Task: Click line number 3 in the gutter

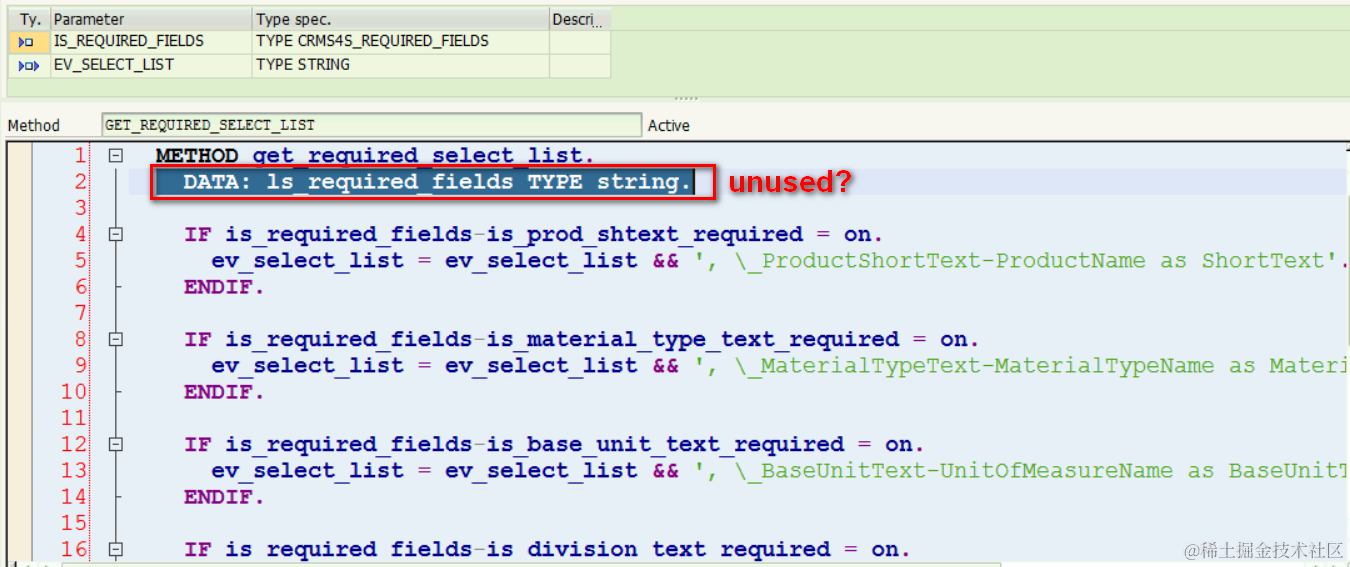Action: coord(81,208)
